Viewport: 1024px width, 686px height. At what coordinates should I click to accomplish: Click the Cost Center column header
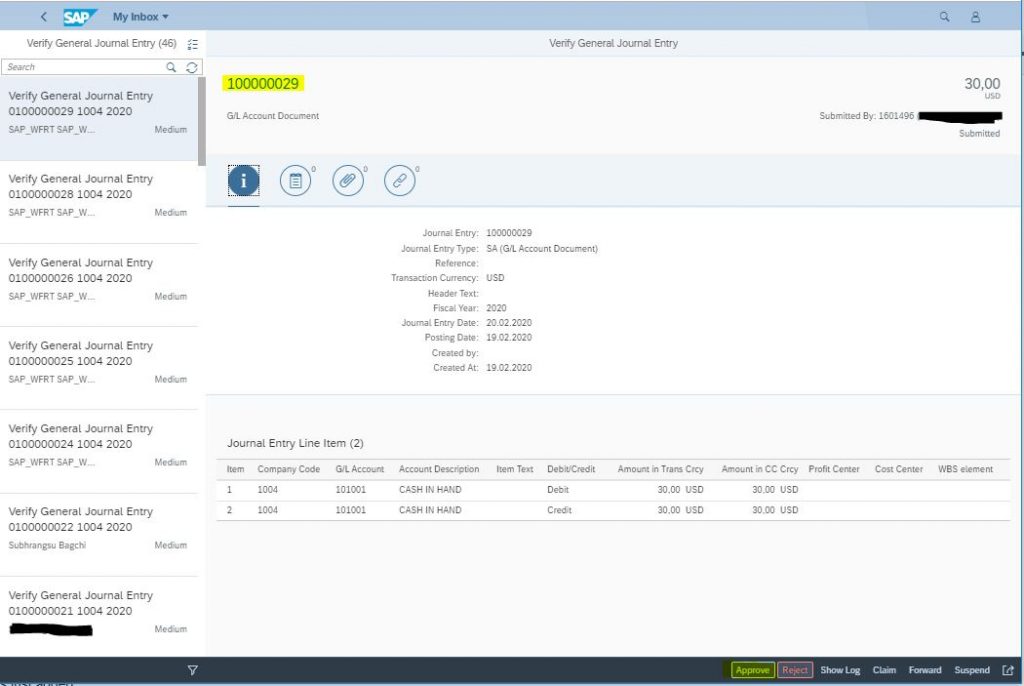click(x=899, y=469)
